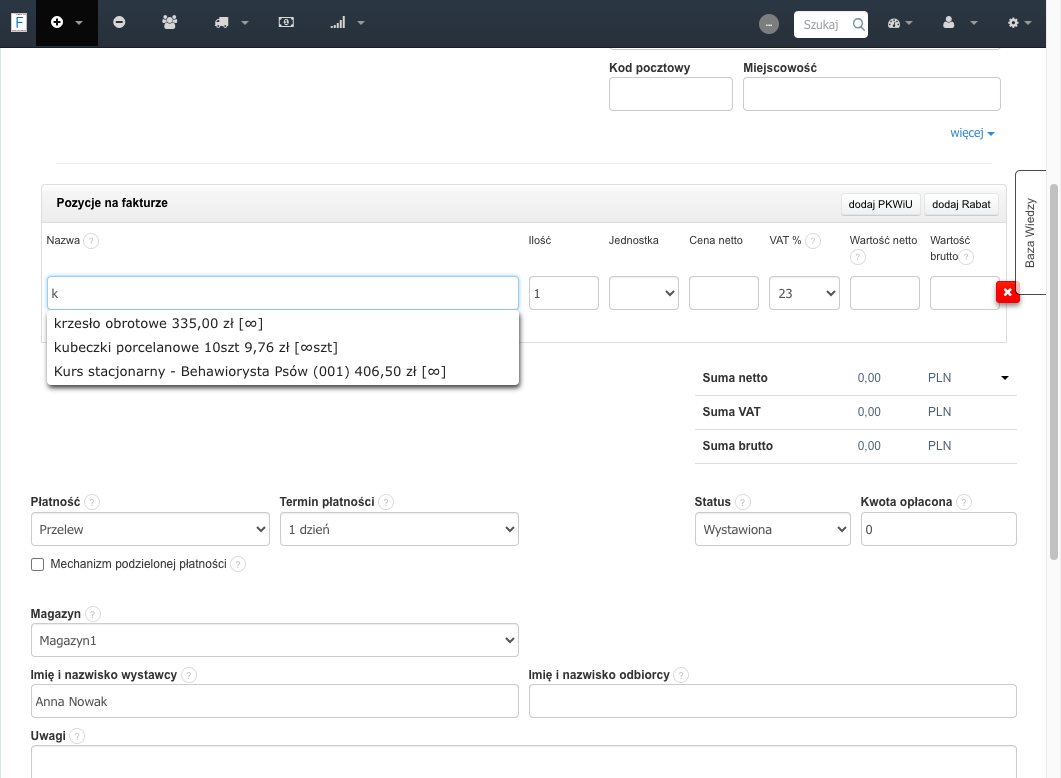
Task: Open the user account menu
Action: coord(960,23)
